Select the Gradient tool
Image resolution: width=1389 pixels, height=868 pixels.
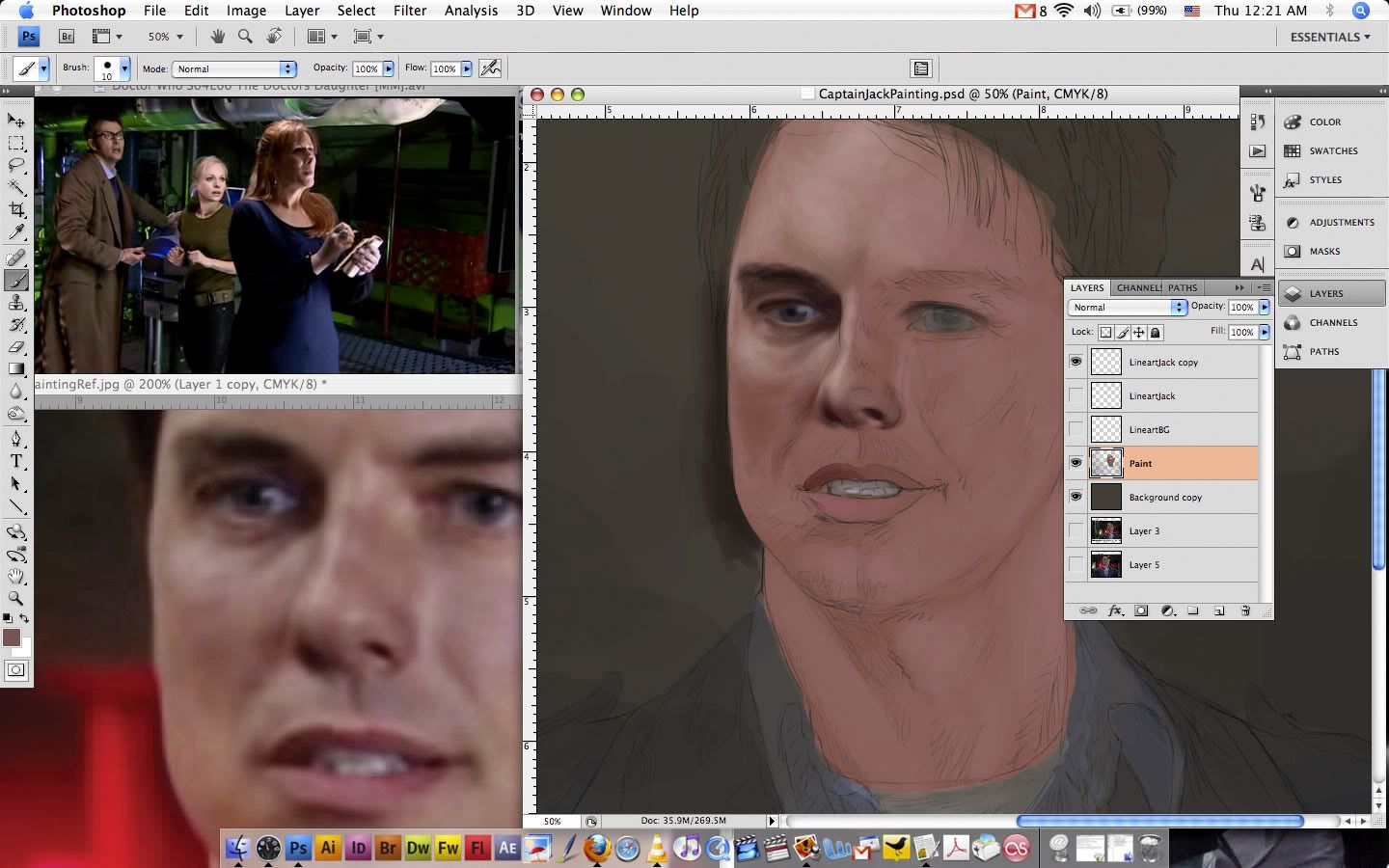pyautogui.click(x=16, y=369)
